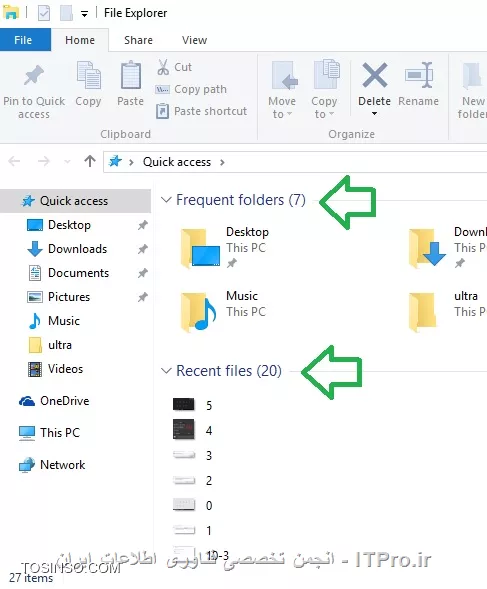This screenshot has width=487, height=589.
Task: Click the Rename icon in Organize group
Action: pyautogui.click(x=419, y=75)
